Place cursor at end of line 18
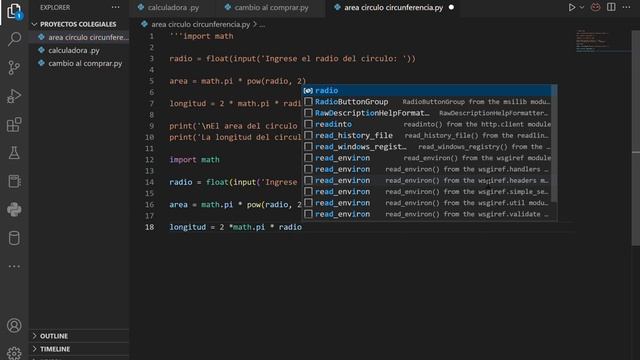Screen dimensions: 640x360 (302, 227)
